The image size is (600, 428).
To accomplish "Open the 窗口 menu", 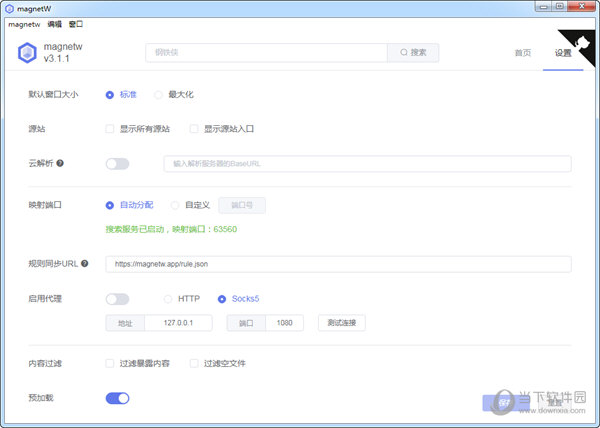I will click(76, 24).
